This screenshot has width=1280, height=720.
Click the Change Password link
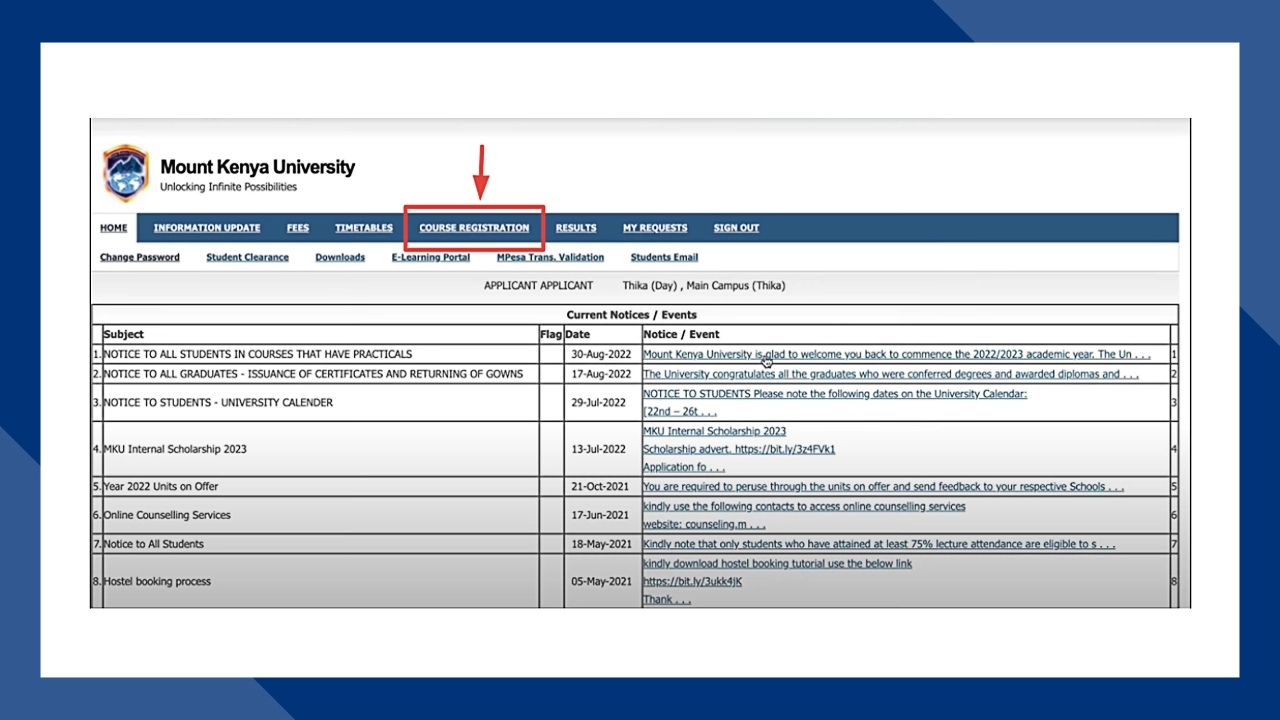(x=140, y=257)
